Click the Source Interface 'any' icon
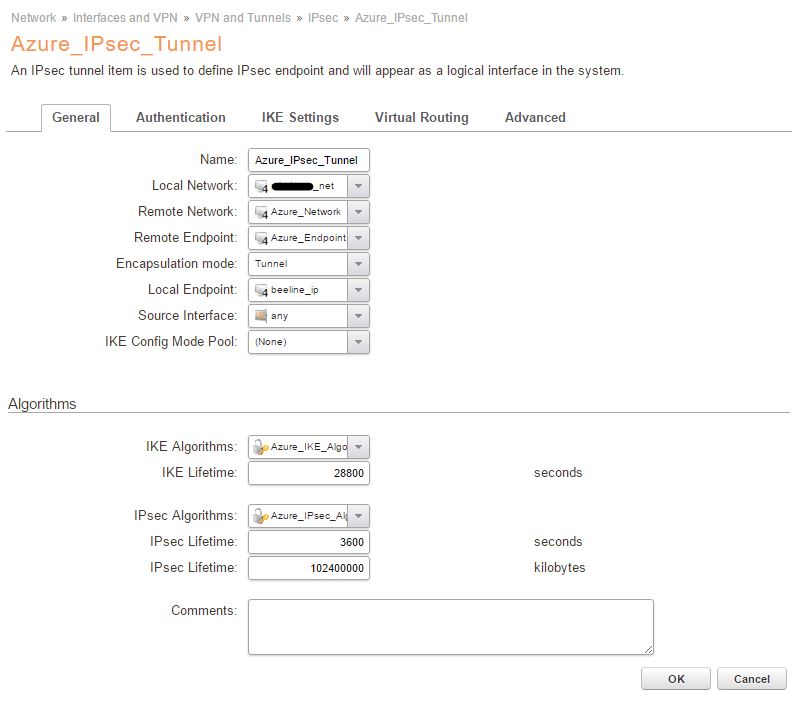The height and width of the screenshot is (712, 810). [261, 316]
